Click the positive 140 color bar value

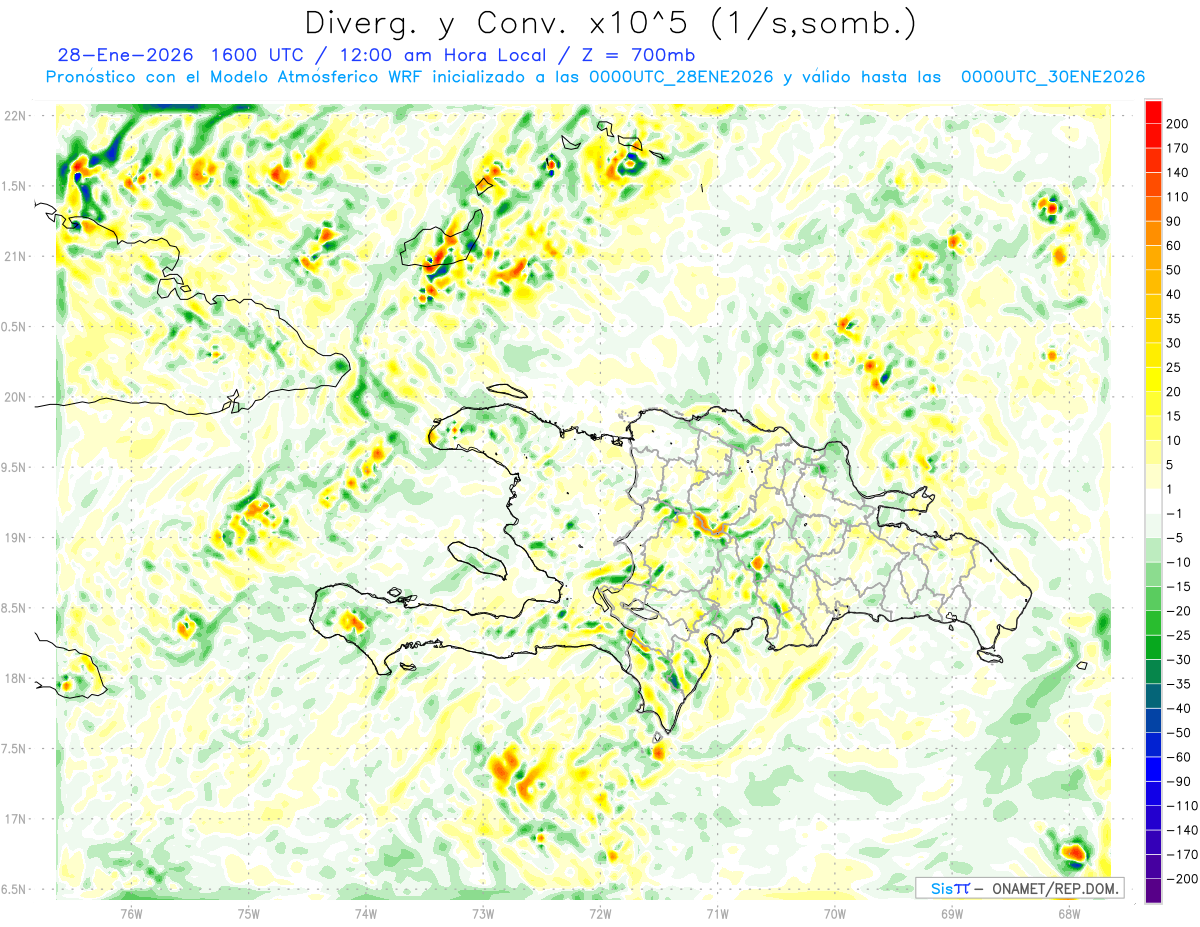pyautogui.click(x=1179, y=172)
